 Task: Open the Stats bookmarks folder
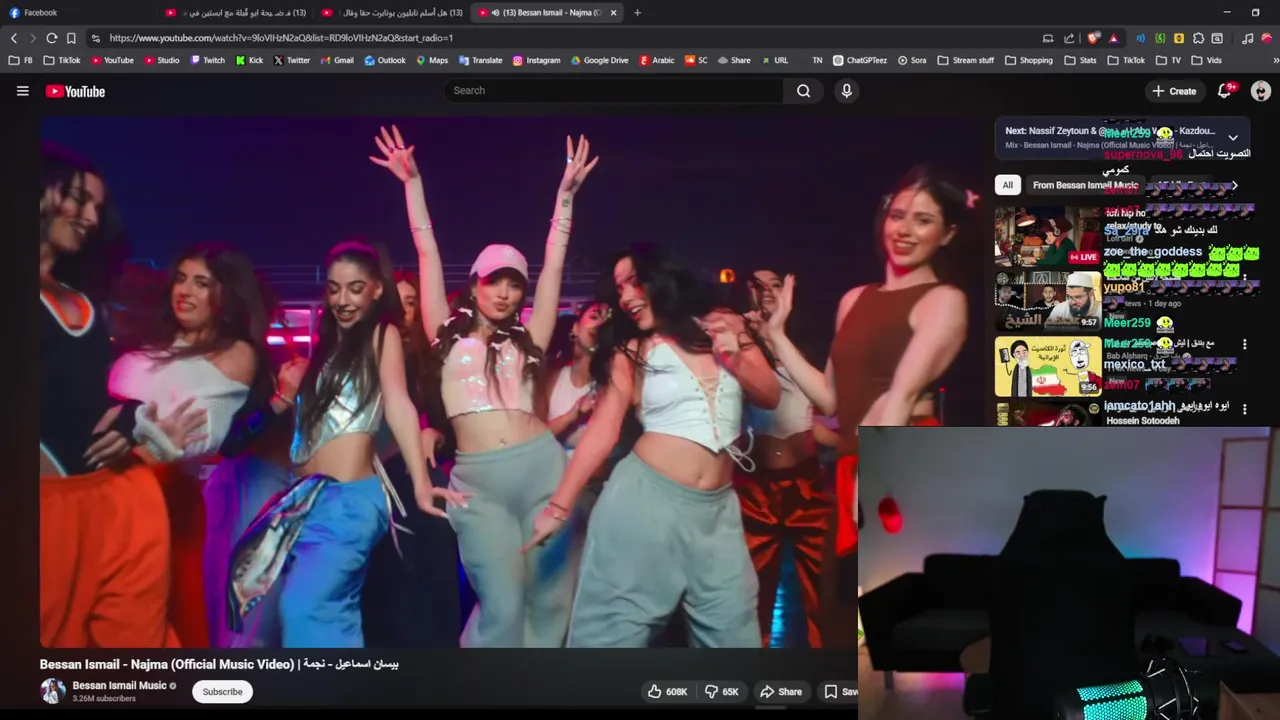tap(1080, 60)
